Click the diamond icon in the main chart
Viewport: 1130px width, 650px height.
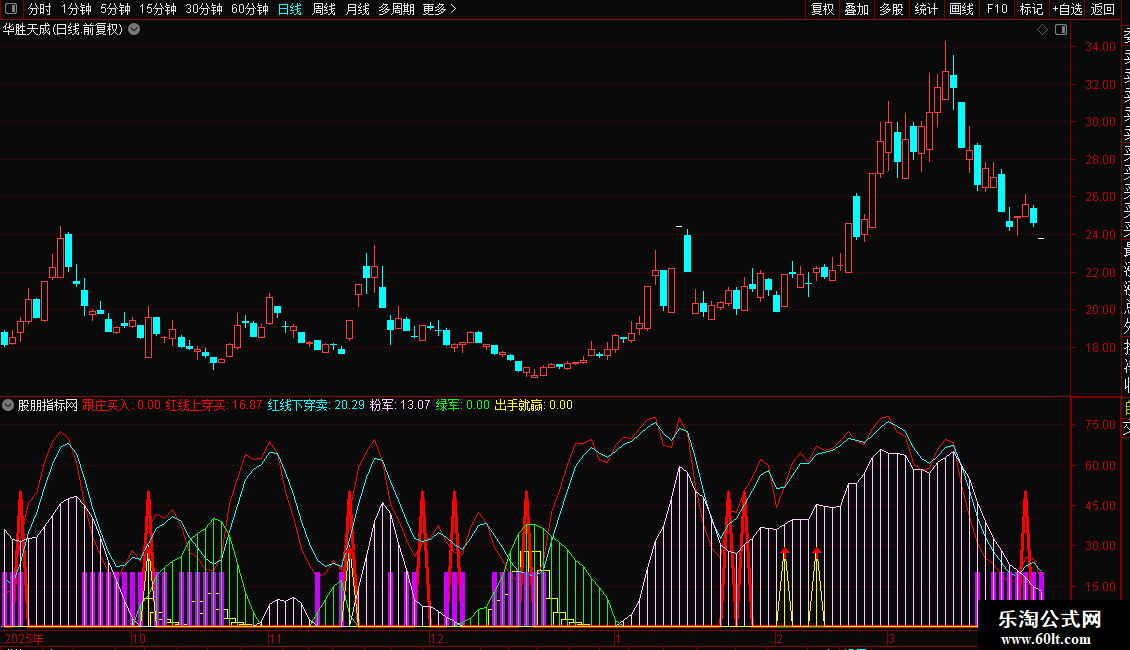pos(1042,30)
